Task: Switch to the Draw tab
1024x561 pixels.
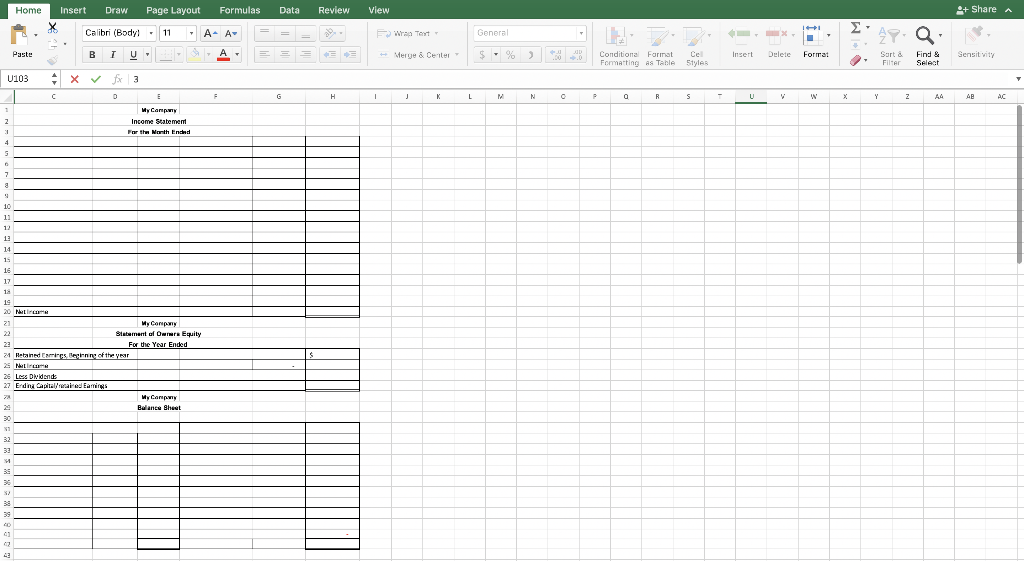Action: tap(116, 10)
